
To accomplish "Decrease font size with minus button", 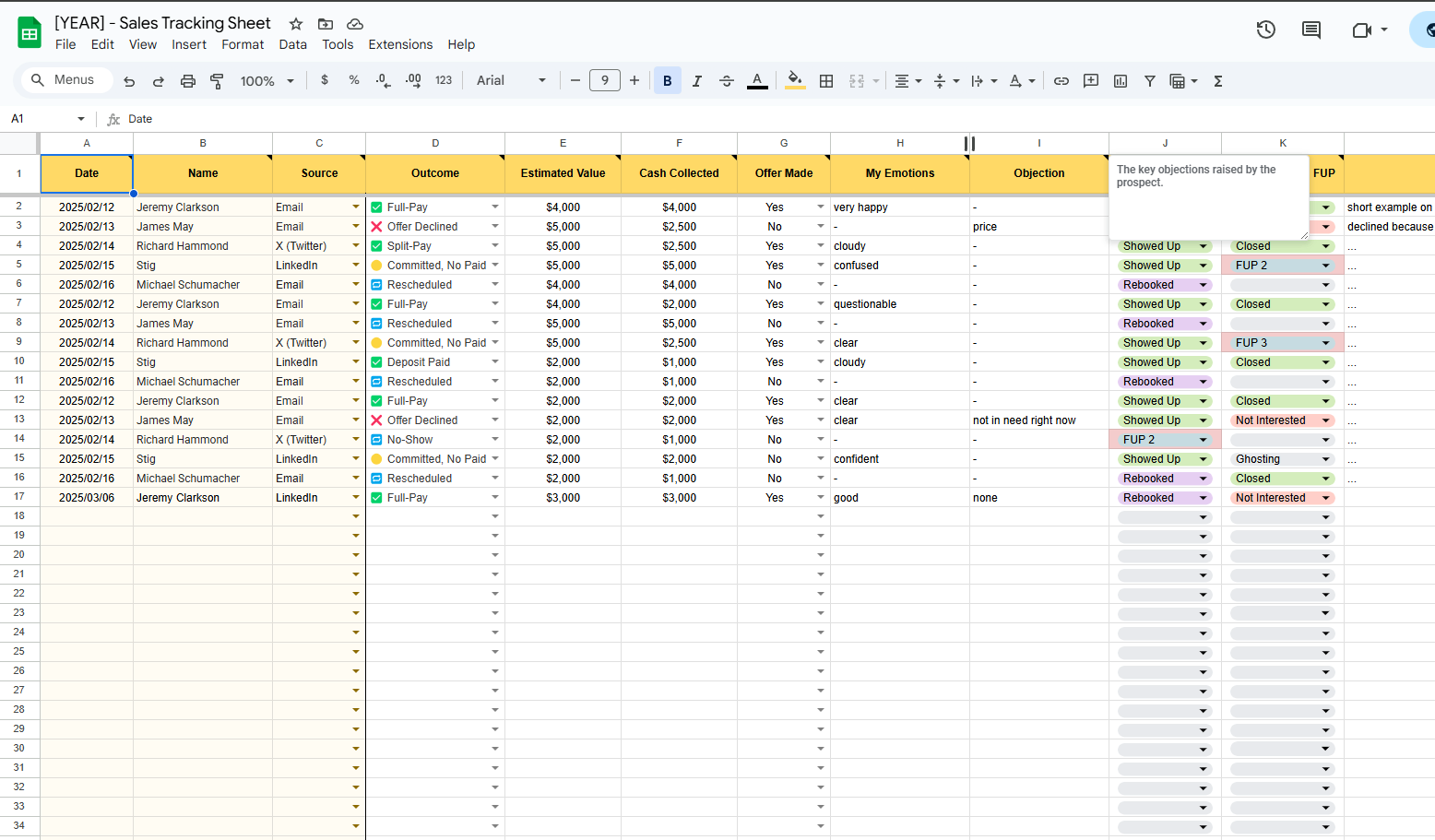I will click(x=575, y=81).
